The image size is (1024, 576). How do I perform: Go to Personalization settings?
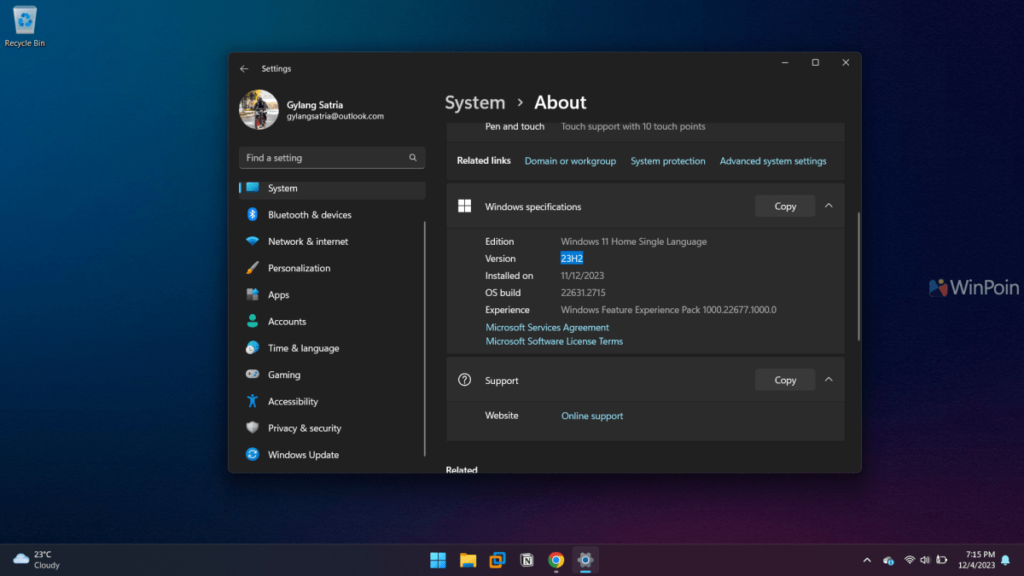[x=298, y=268]
